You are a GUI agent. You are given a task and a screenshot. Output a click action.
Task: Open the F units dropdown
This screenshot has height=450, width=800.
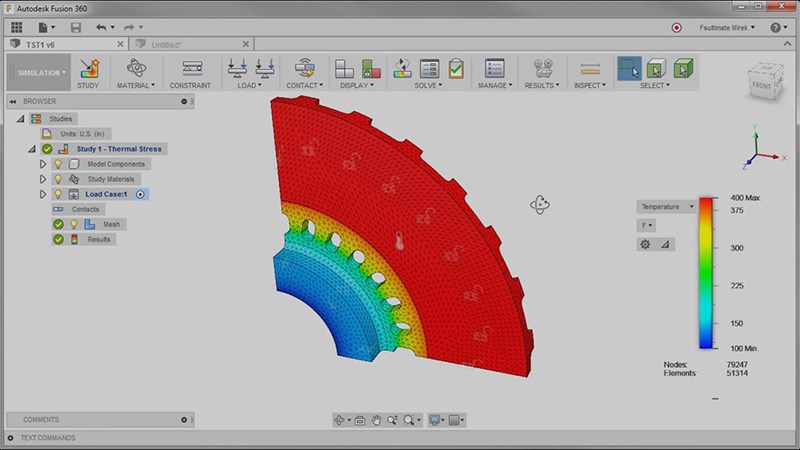click(646, 225)
